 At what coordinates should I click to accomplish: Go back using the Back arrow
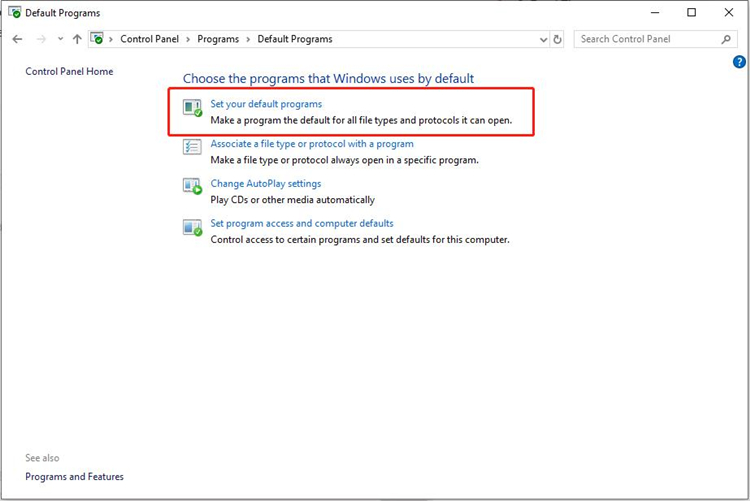17,39
